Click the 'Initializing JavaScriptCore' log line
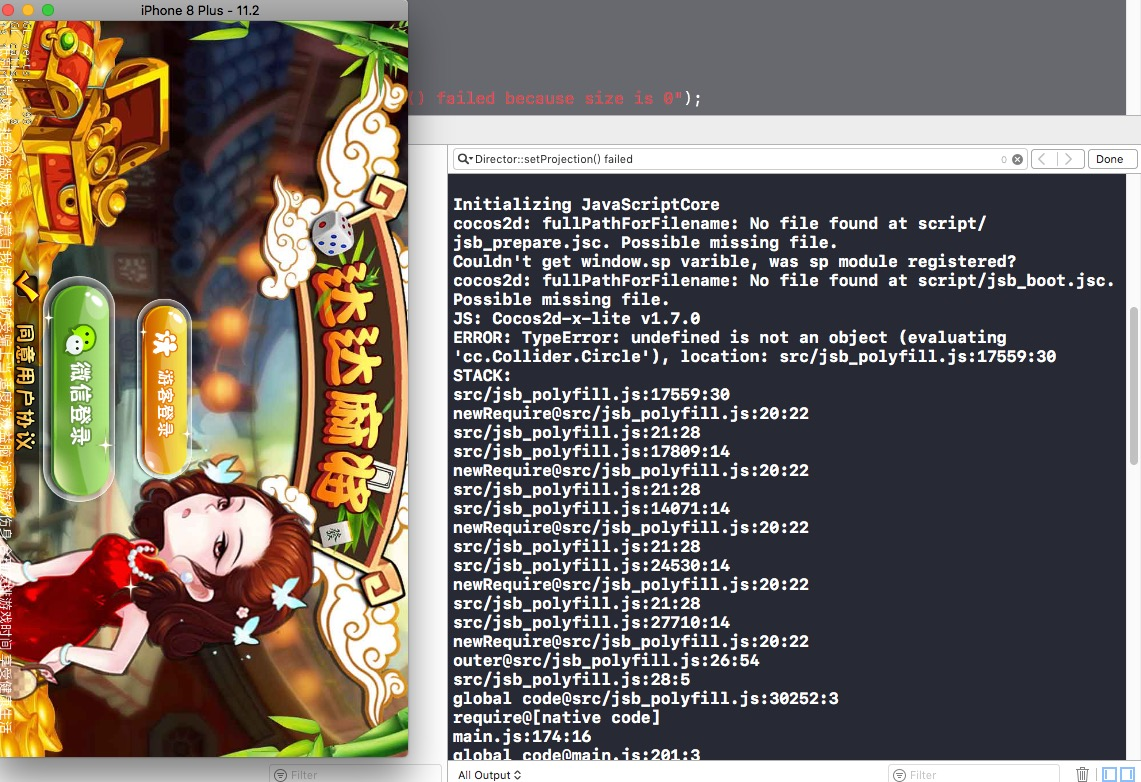The width and height of the screenshot is (1141, 782). tap(586, 204)
